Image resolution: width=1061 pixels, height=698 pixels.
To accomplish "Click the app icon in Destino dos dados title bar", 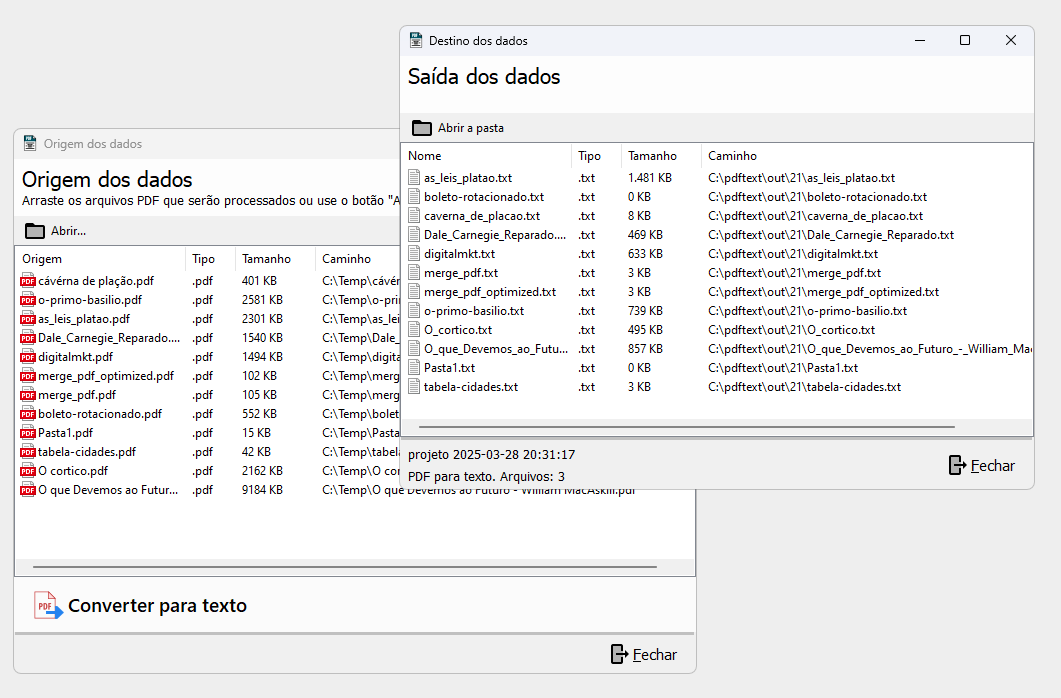I will [416, 41].
